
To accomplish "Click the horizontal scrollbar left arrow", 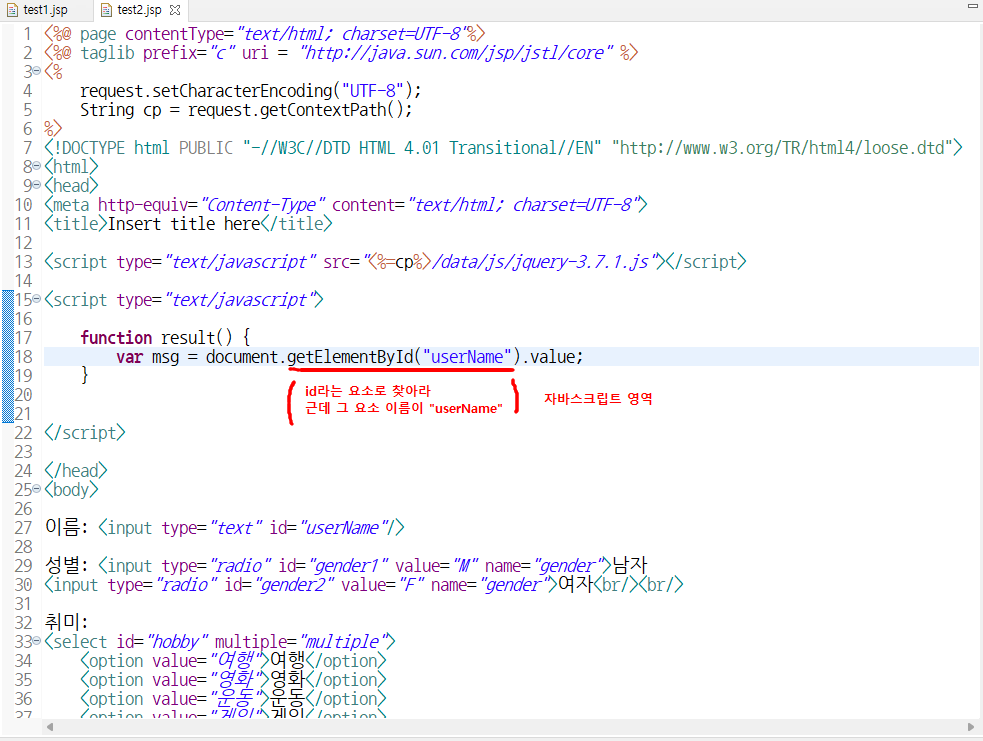I will click(x=50, y=727).
